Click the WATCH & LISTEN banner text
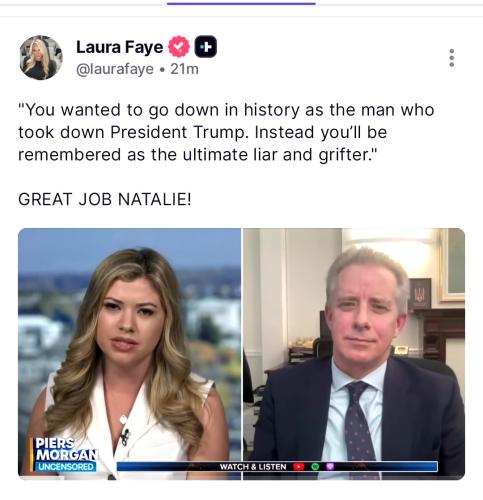Image resolution: width=483 pixels, height=500 pixels. point(253,467)
